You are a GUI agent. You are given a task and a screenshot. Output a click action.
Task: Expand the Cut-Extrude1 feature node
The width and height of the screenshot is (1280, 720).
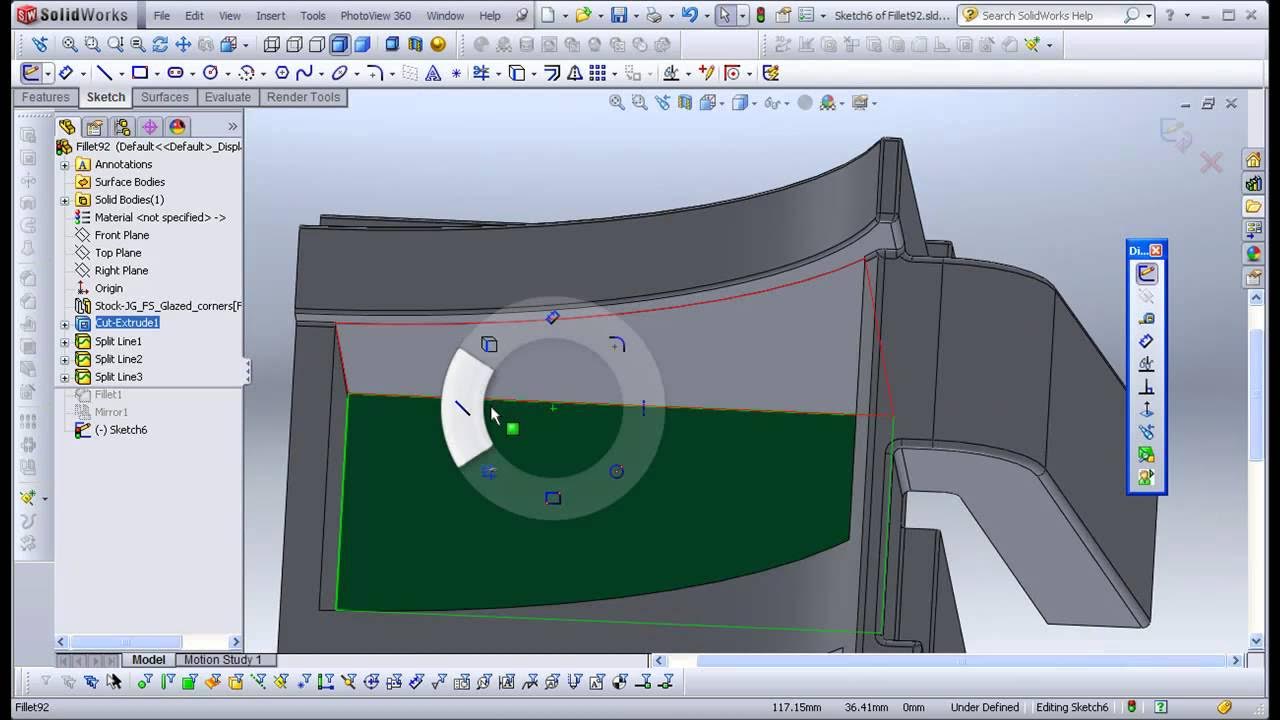(x=65, y=324)
